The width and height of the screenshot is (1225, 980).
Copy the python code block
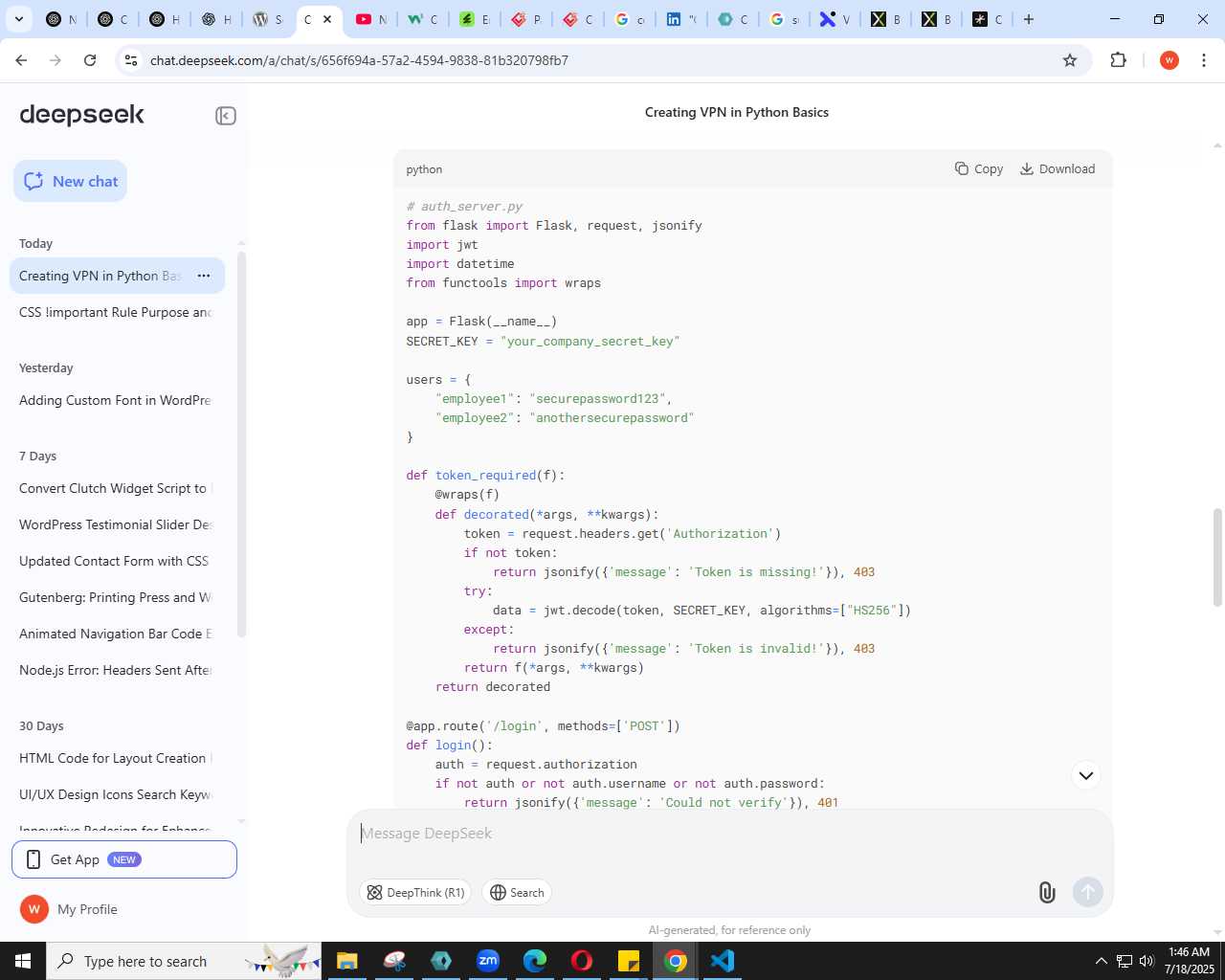(x=979, y=168)
